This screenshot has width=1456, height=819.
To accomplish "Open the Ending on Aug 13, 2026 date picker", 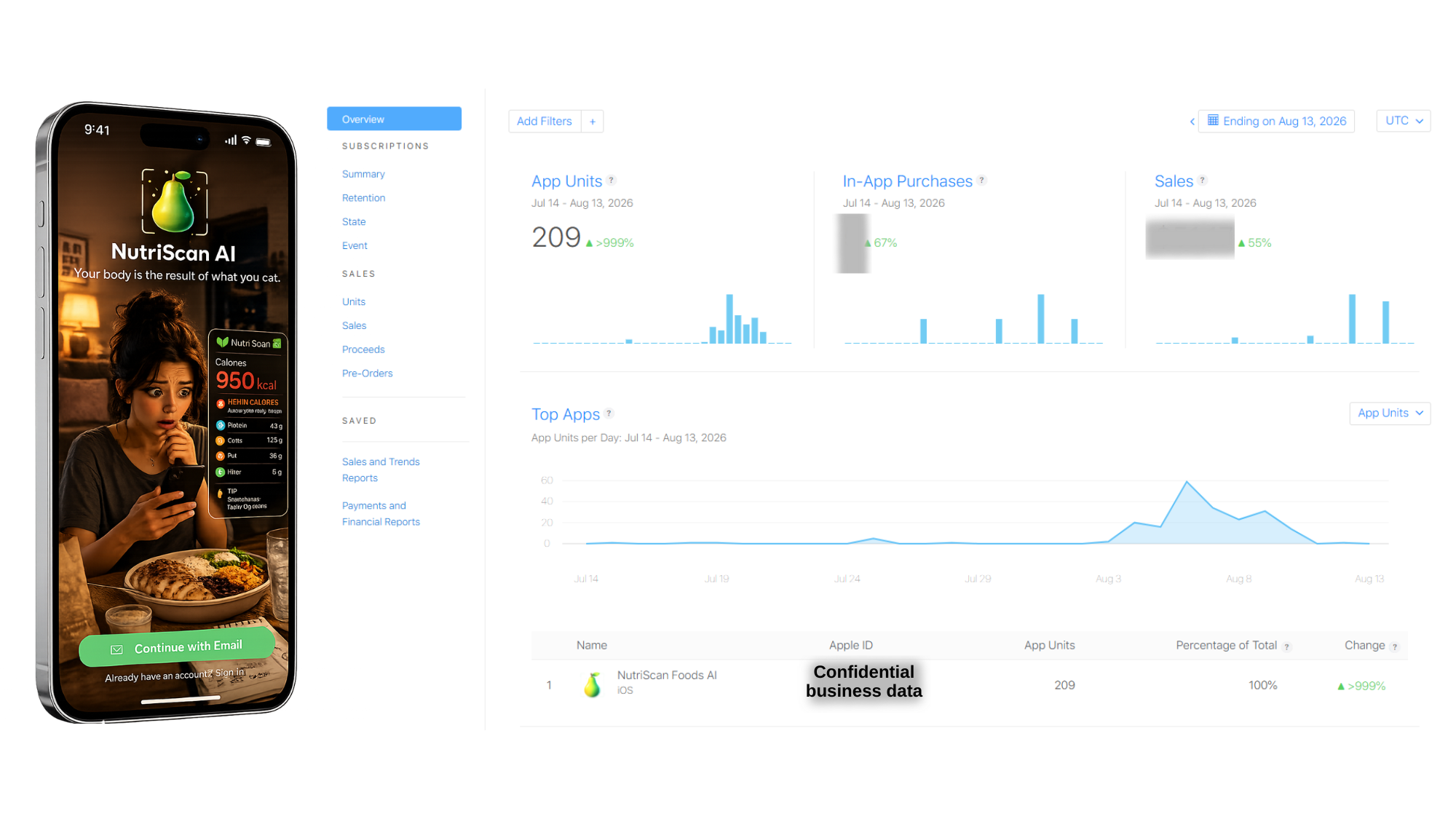I will (1276, 122).
